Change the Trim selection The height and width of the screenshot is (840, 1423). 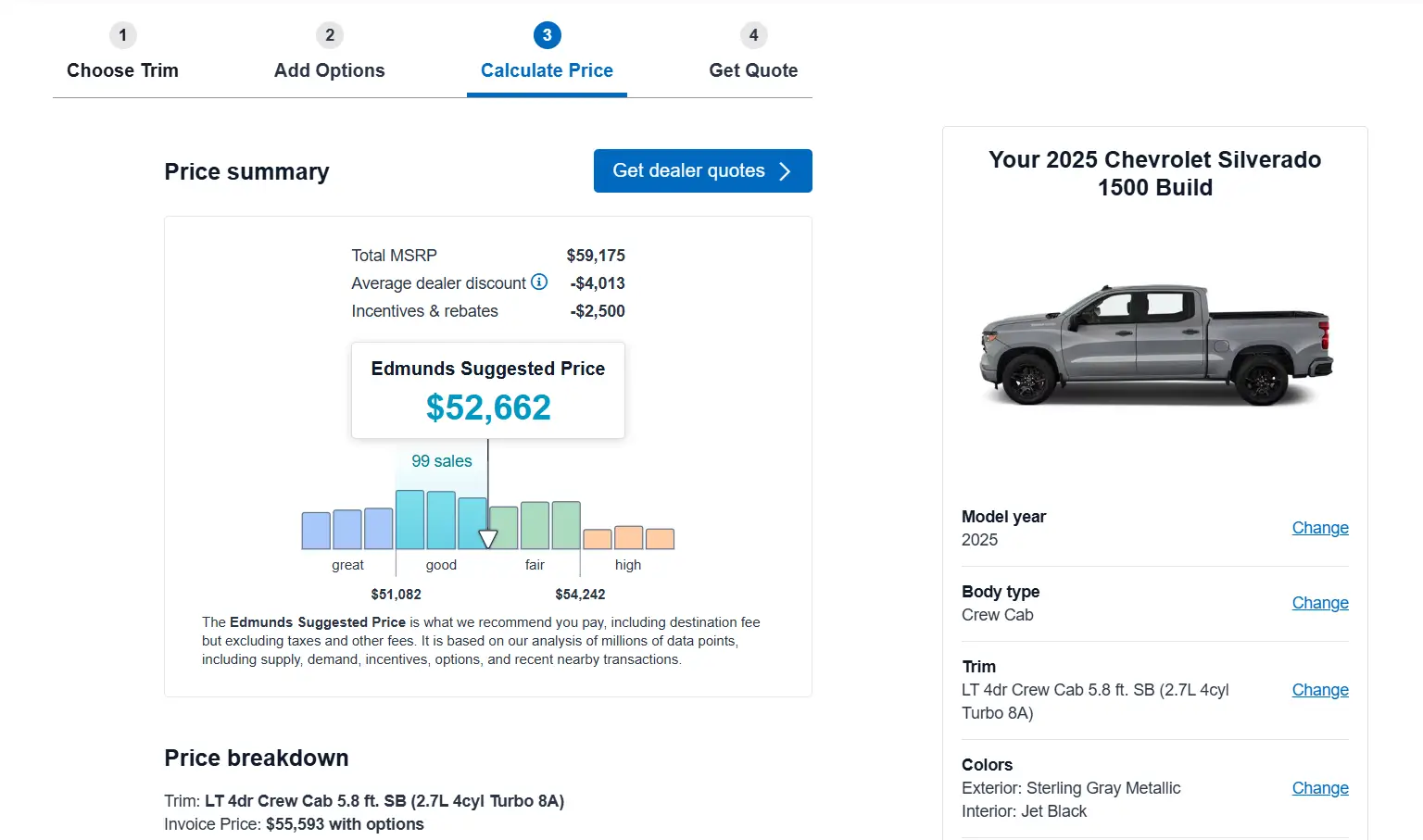pos(1319,690)
